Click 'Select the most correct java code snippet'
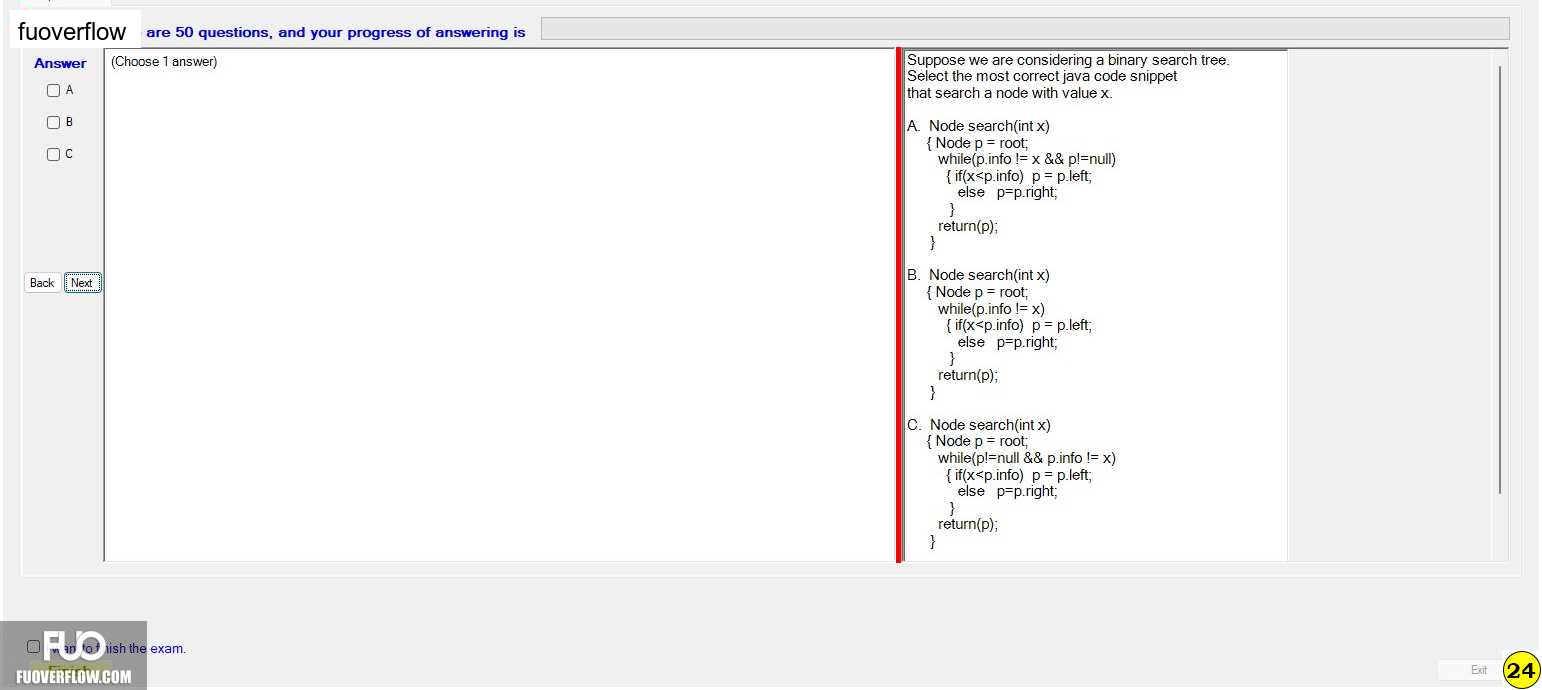The width and height of the screenshot is (1542, 690). pyautogui.click(x=1042, y=76)
